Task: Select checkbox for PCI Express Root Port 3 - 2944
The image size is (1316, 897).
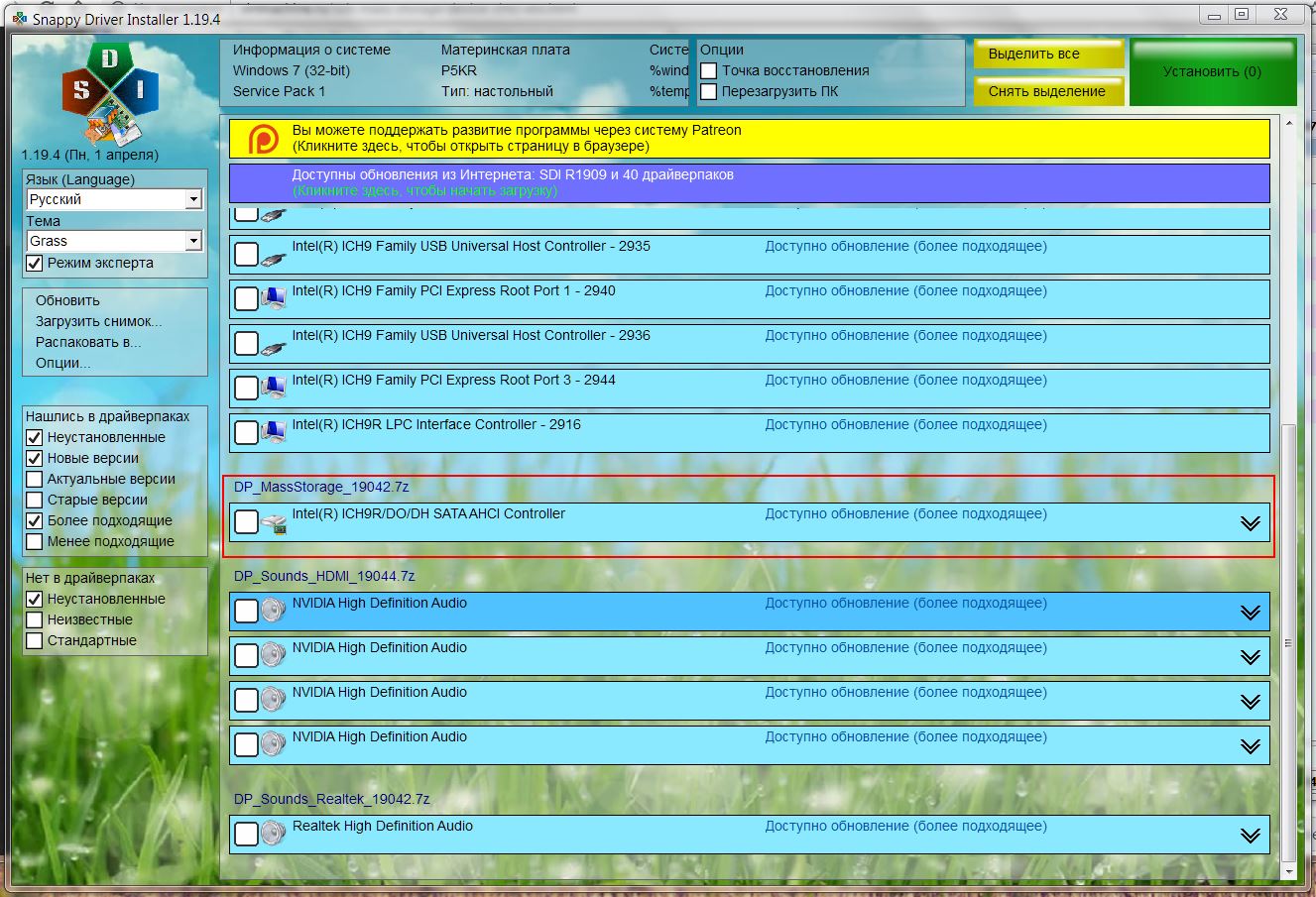Action: click(x=246, y=389)
